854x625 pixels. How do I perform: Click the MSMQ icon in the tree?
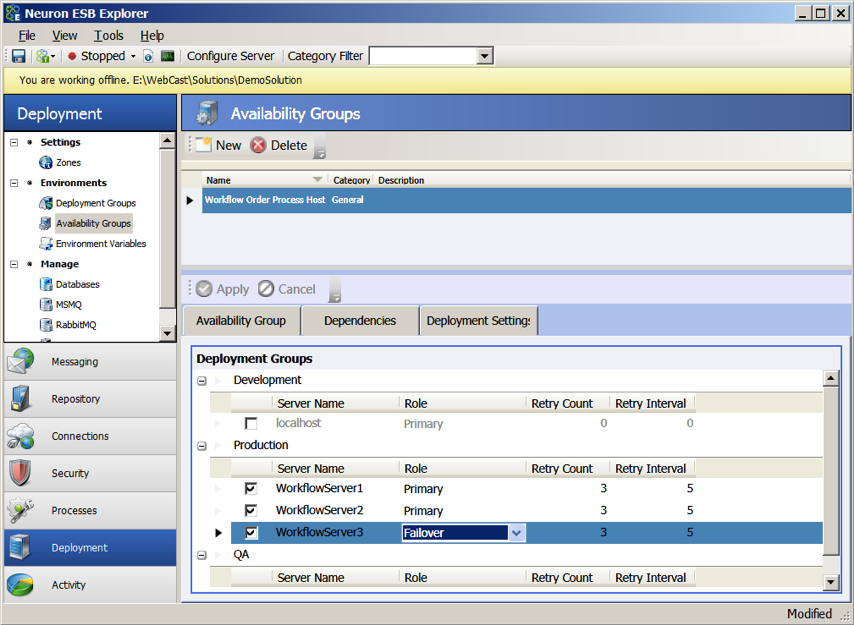(x=46, y=304)
